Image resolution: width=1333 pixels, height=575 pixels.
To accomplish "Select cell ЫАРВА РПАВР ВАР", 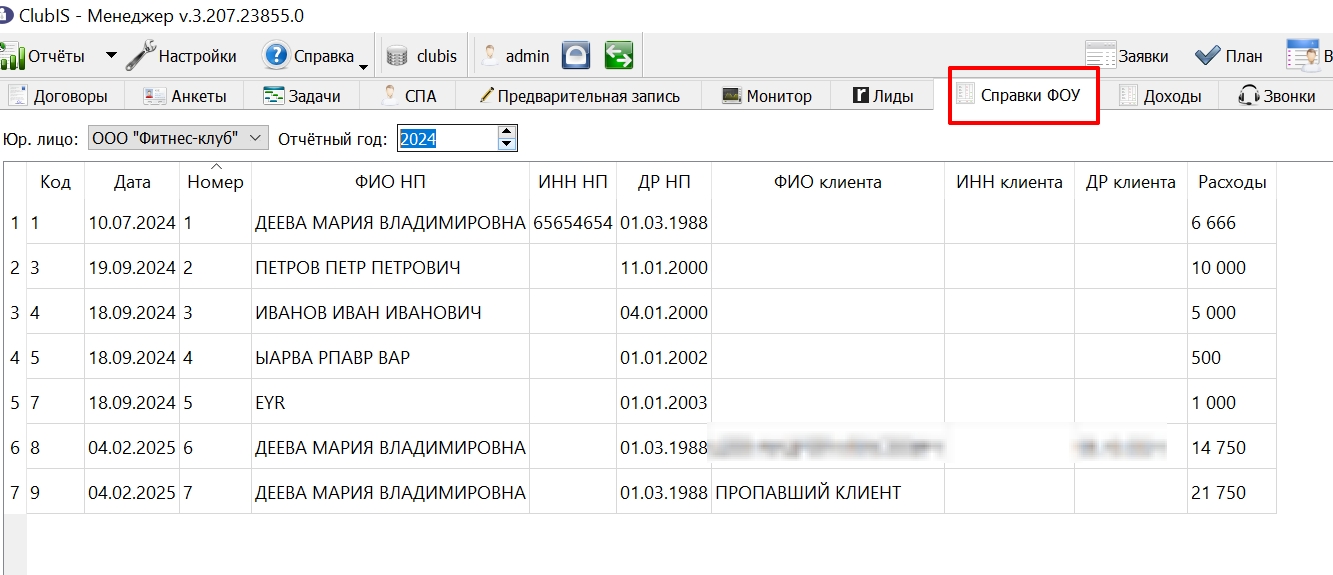I will 390,358.
